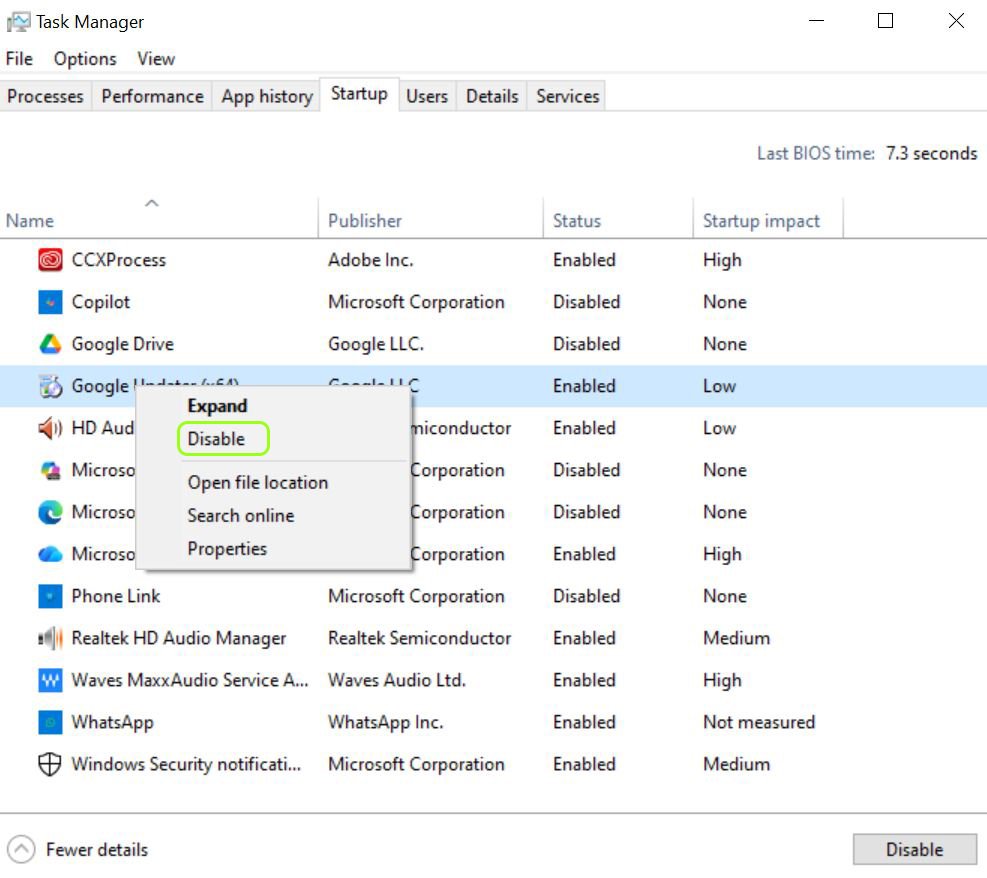Click the Task Manager title bar icon
This screenshot has width=987, height=878.
17,21
